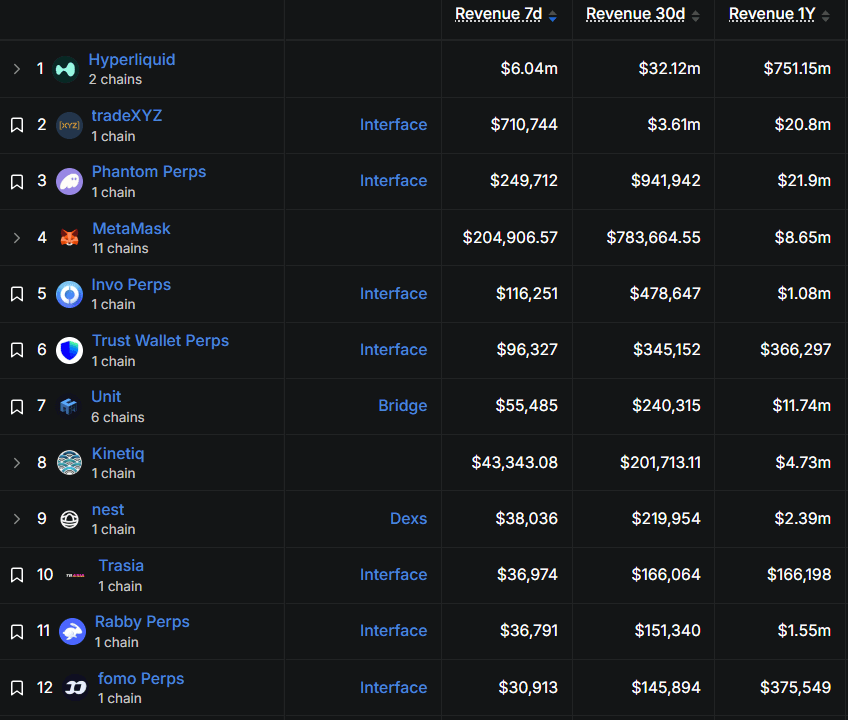
Task: Open the Kinetiq protocol link
Action: coord(118,453)
